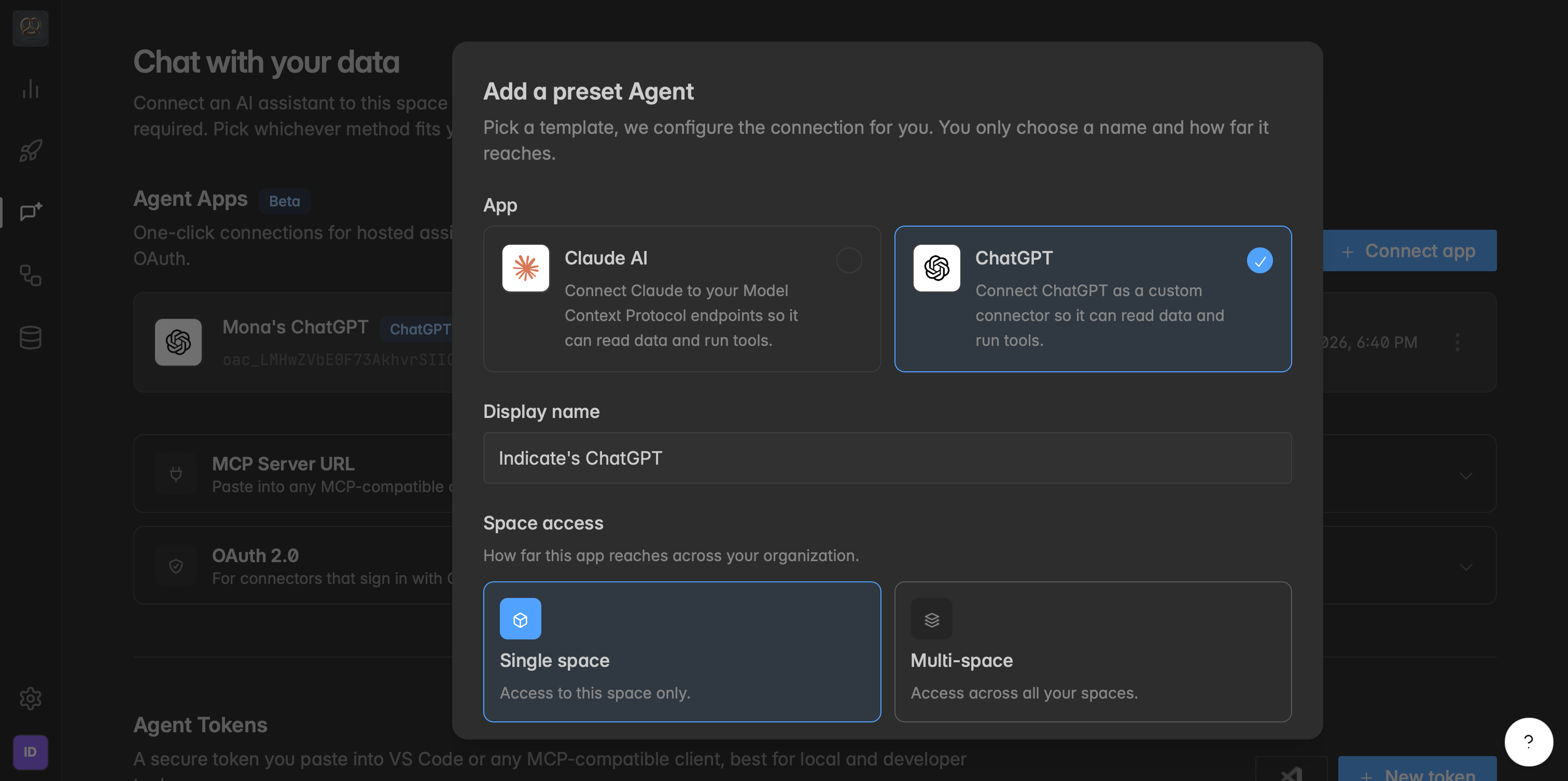Open the database sidebar icon
Image resolution: width=1568 pixels, height=781 pixels.
point(31,337)
